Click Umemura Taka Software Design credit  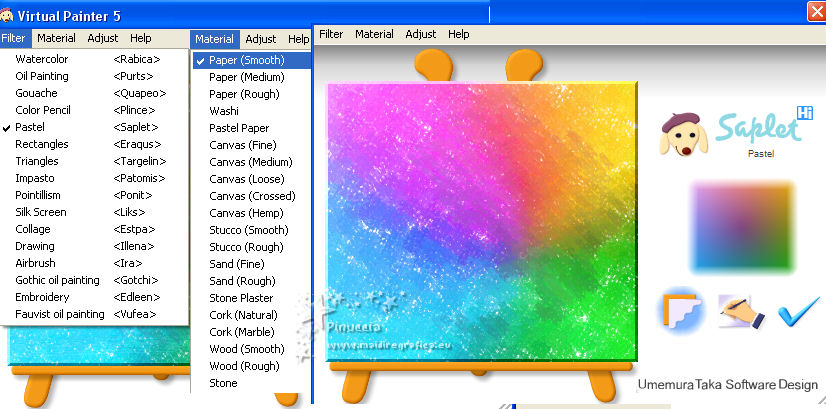(x=727, y=384)
